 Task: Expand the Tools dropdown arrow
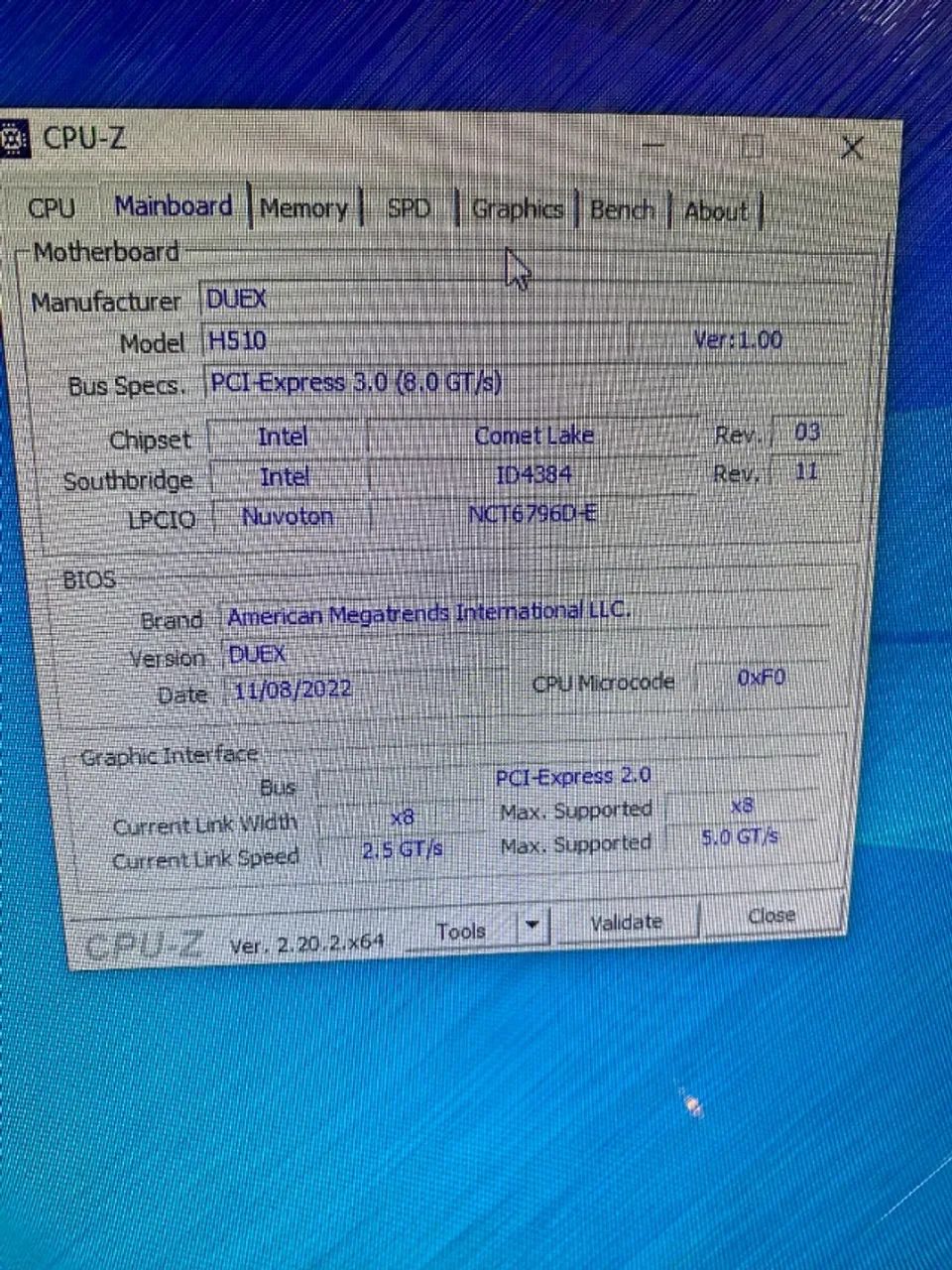click(533, 927)
